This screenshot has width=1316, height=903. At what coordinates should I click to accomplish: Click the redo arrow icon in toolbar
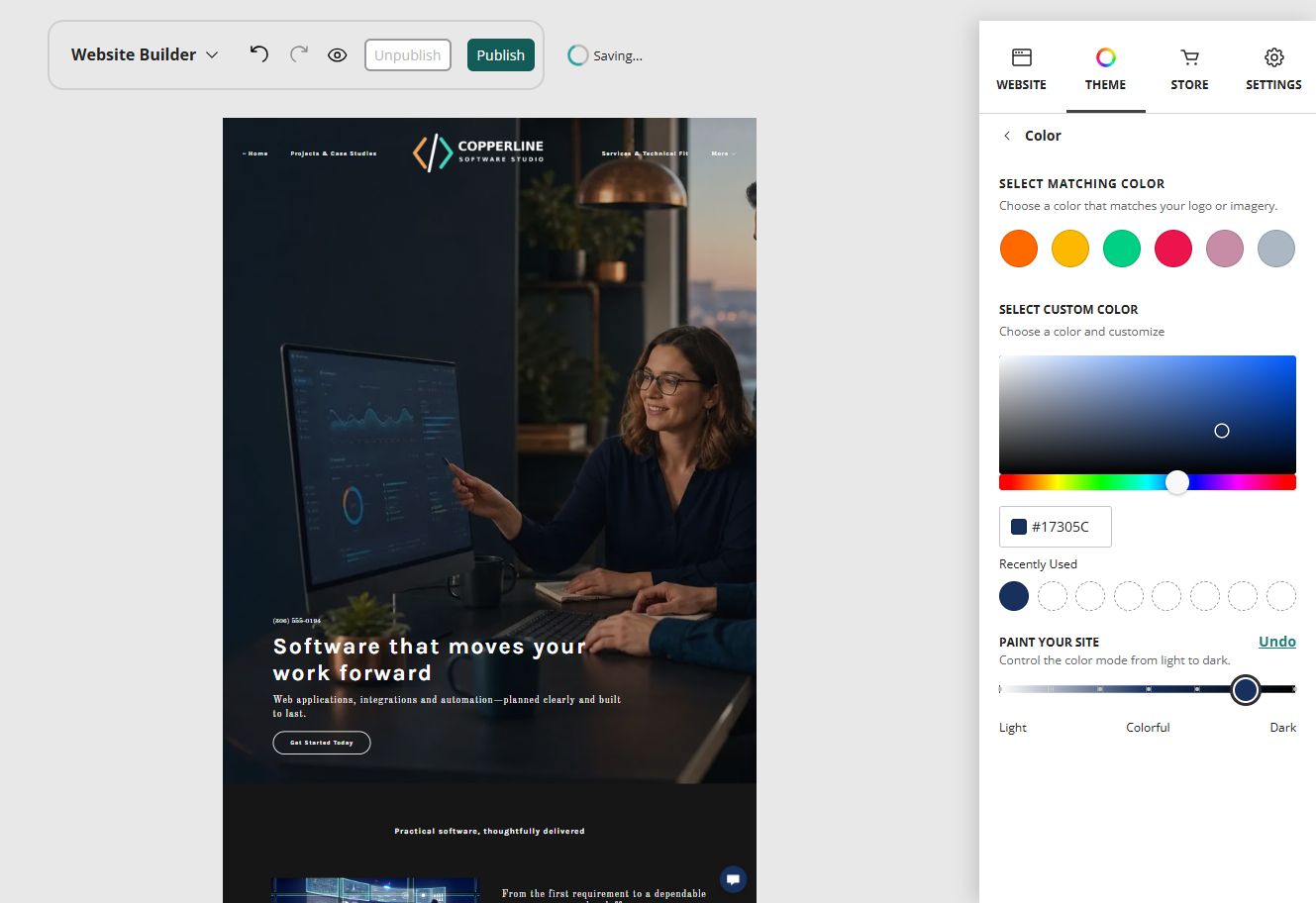[298, 54]
